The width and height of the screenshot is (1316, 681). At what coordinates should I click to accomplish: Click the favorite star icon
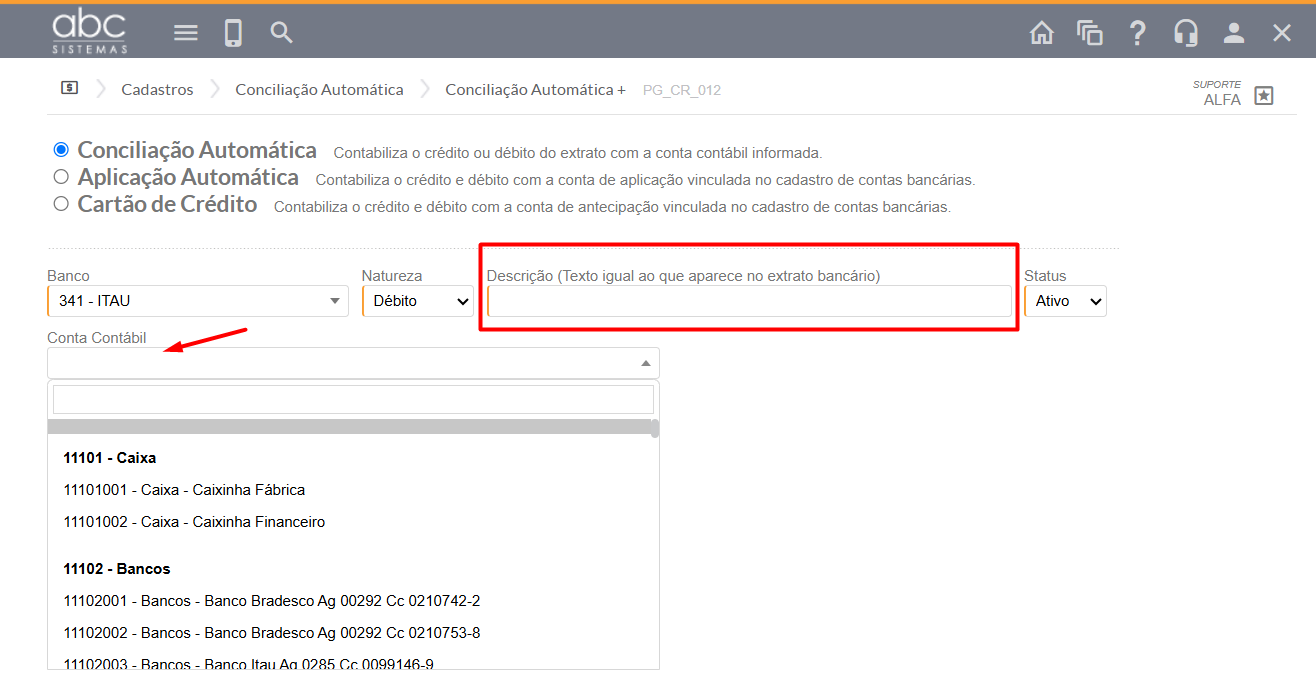(1264, 96)
